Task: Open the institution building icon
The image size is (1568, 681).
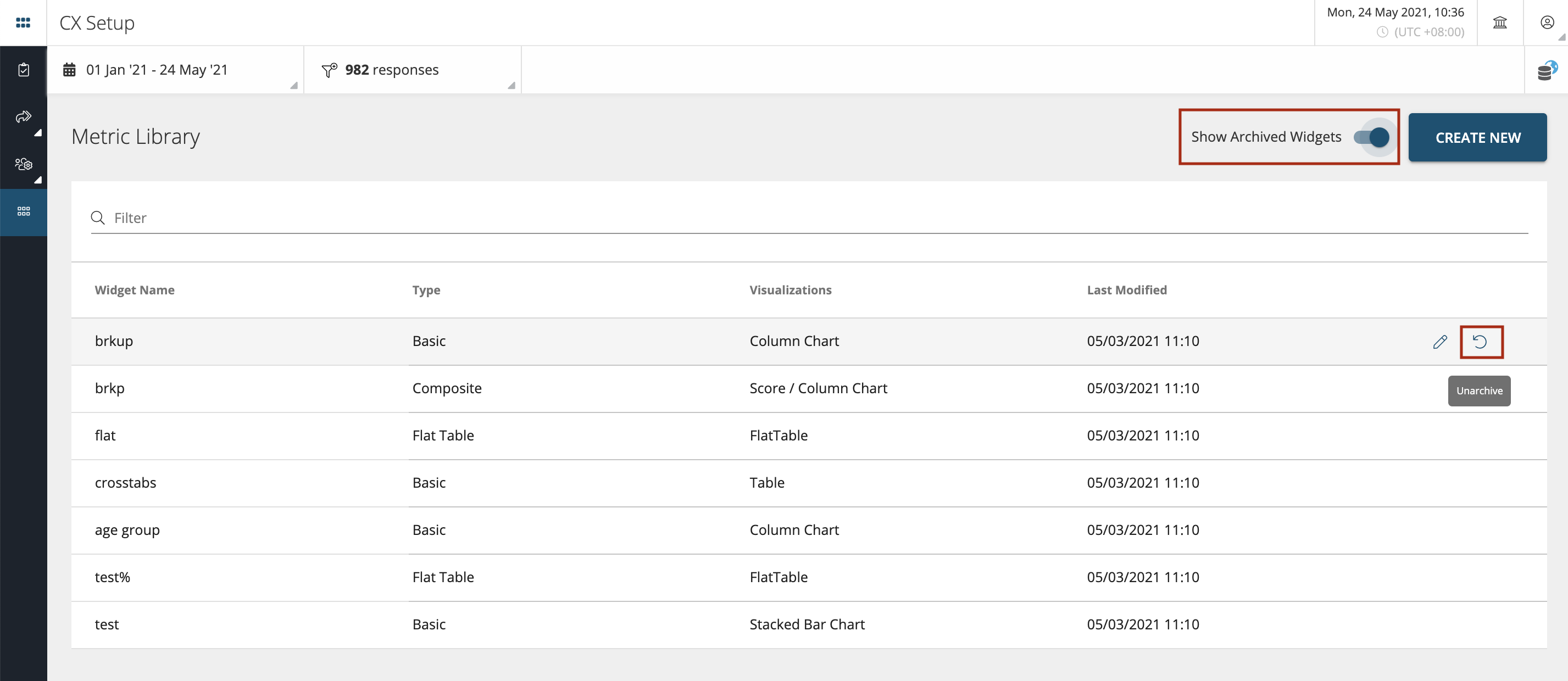Action: [1500, 23]
